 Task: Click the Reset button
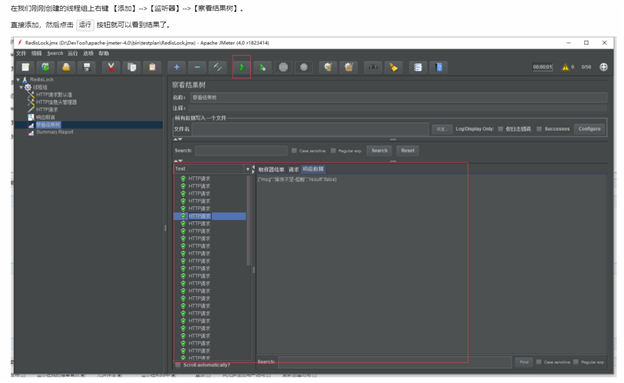click(408, 150)
